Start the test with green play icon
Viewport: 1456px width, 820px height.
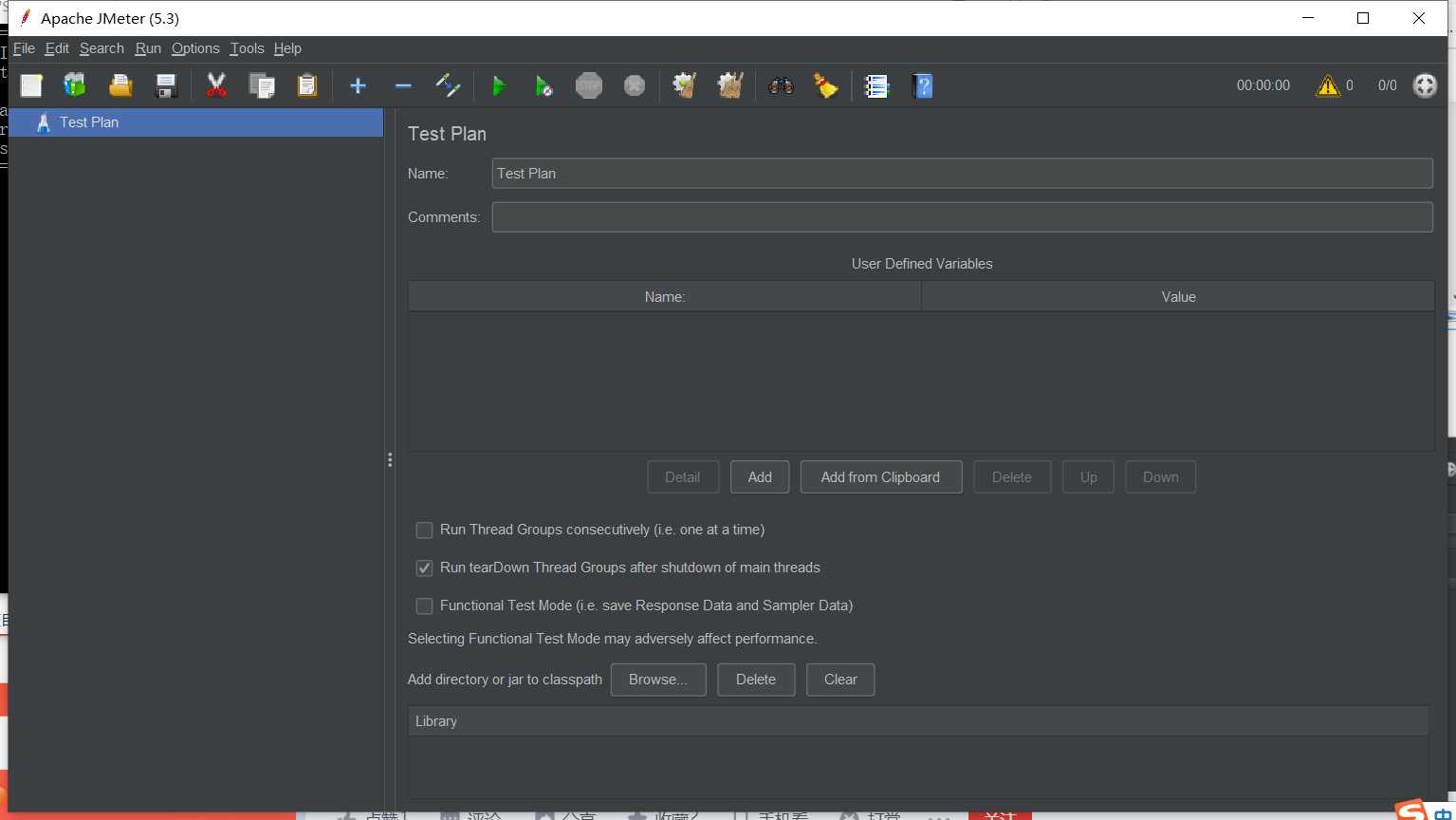498,85
